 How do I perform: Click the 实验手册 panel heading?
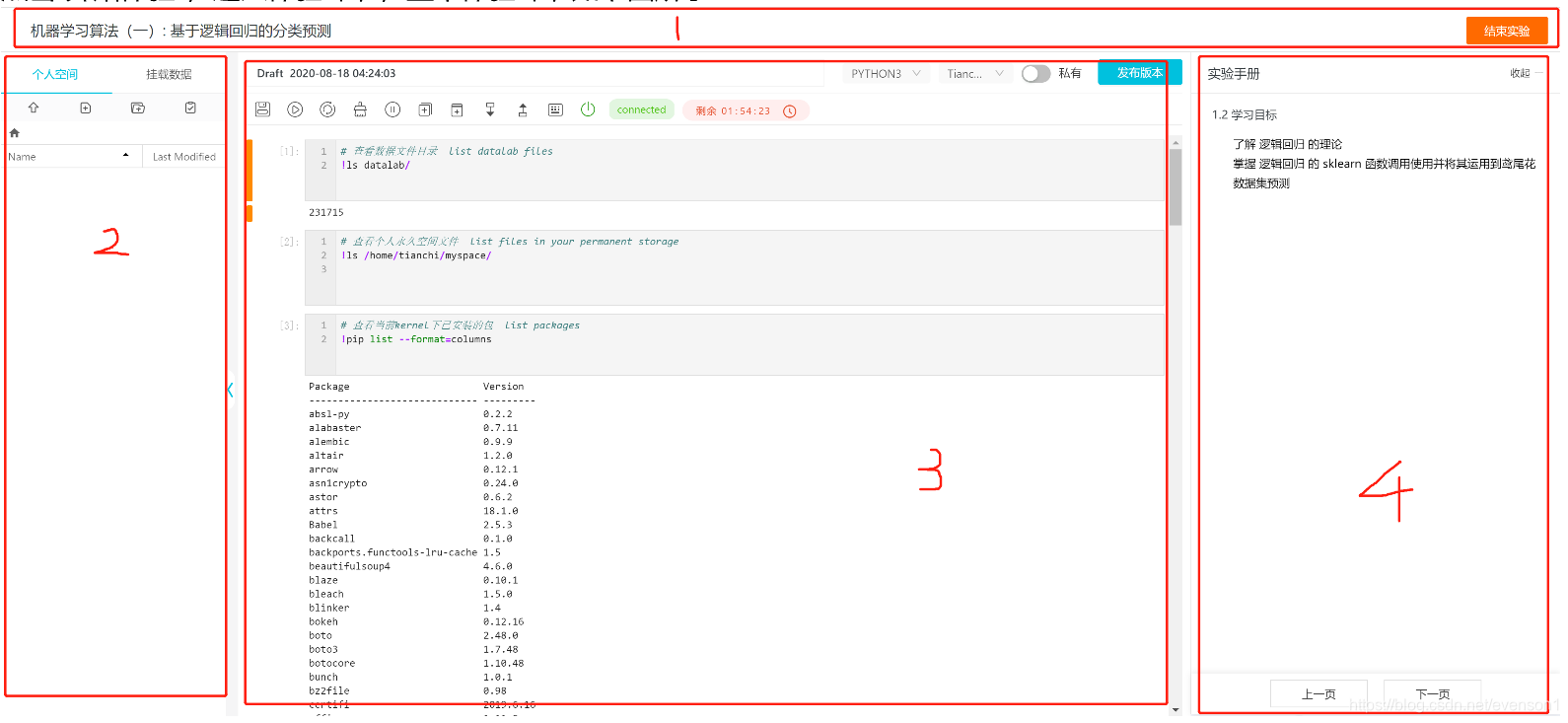coord(1234,74)
